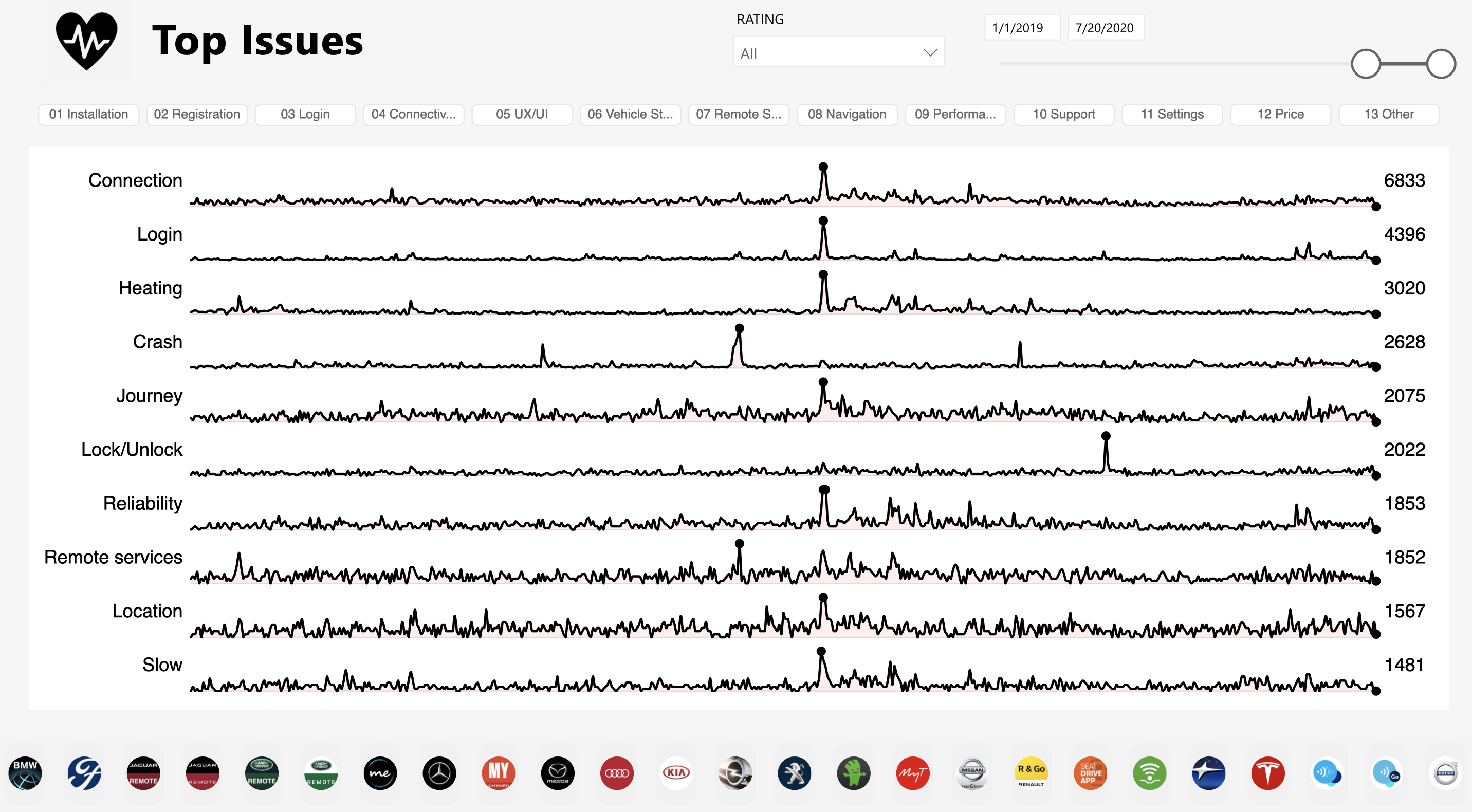The image size is (1472, 812).
Task: Choose the 06 Vehicle St... category
Action: click(630, 114)
